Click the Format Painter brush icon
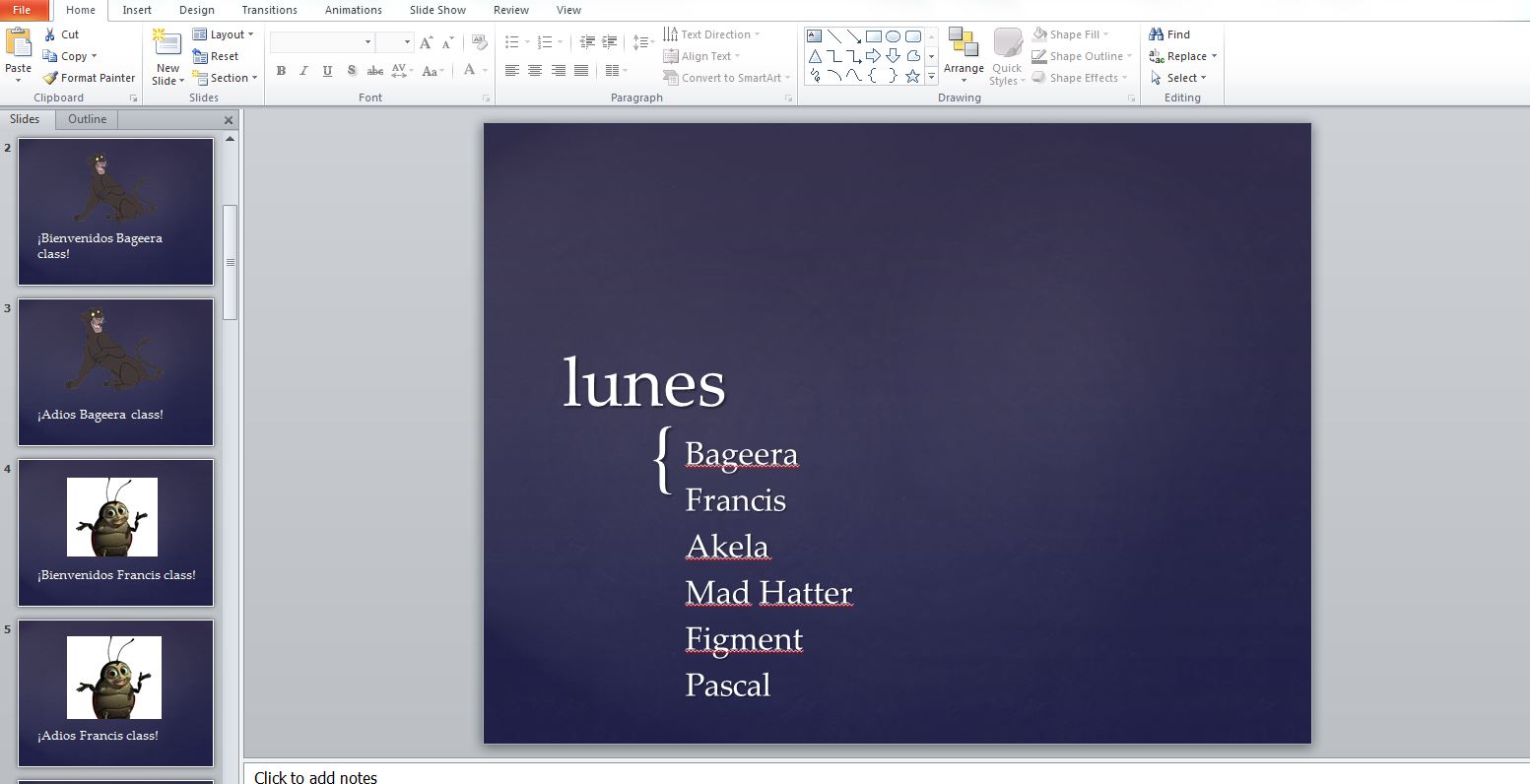 (x=50, y=78)
